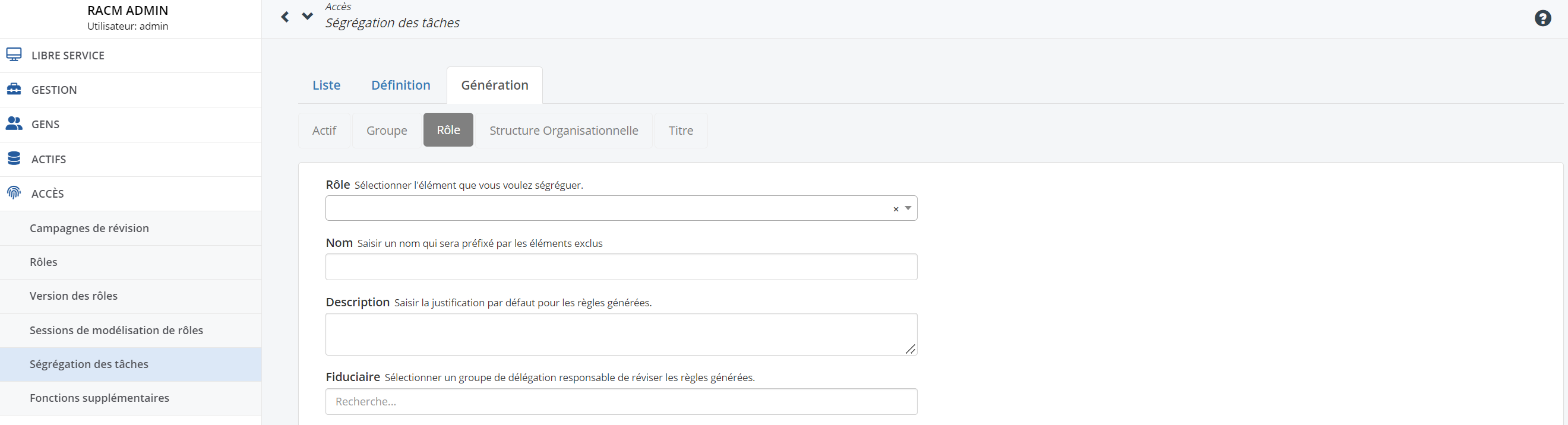Screen dimensions: 1568x425
Task: Open the LIBRE SERVICE menu
Action: 131,55
